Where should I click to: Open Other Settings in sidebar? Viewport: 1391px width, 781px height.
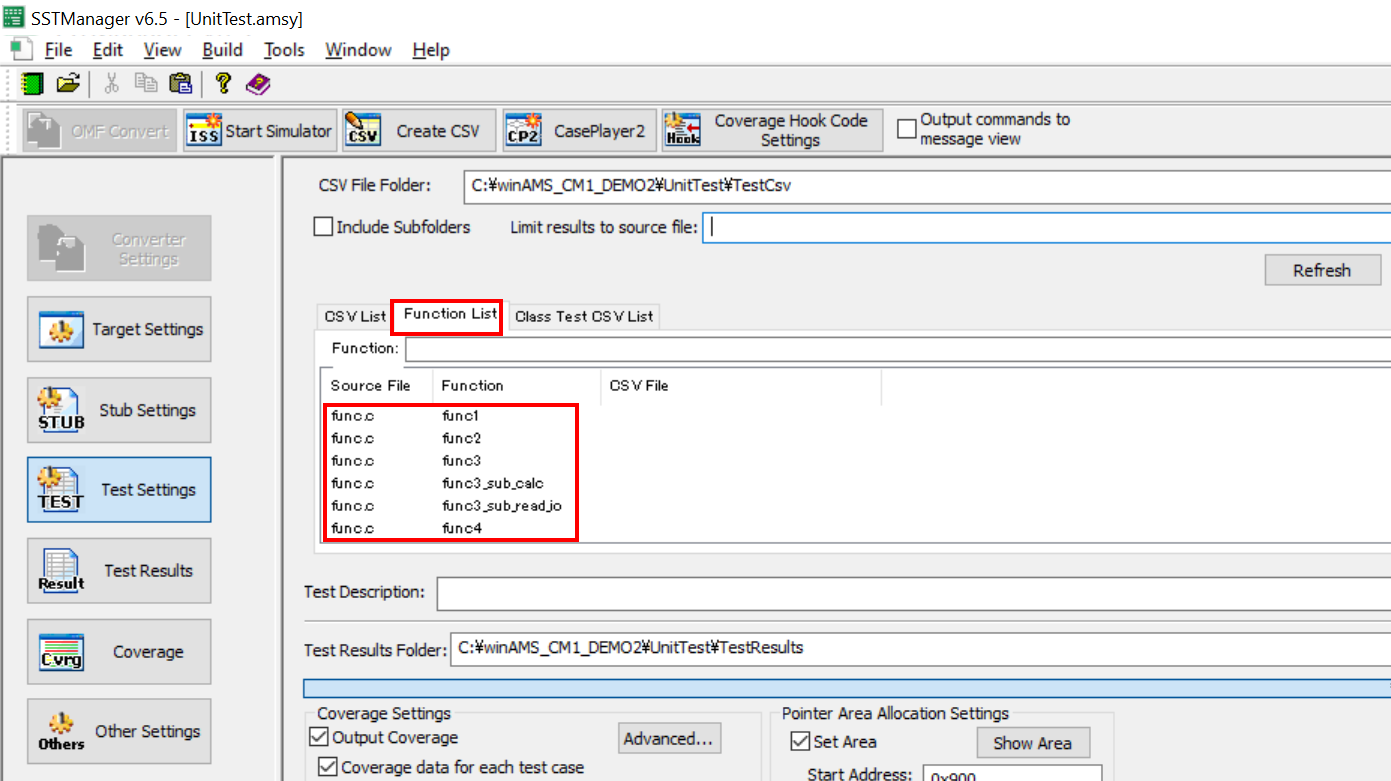[119, 731]
